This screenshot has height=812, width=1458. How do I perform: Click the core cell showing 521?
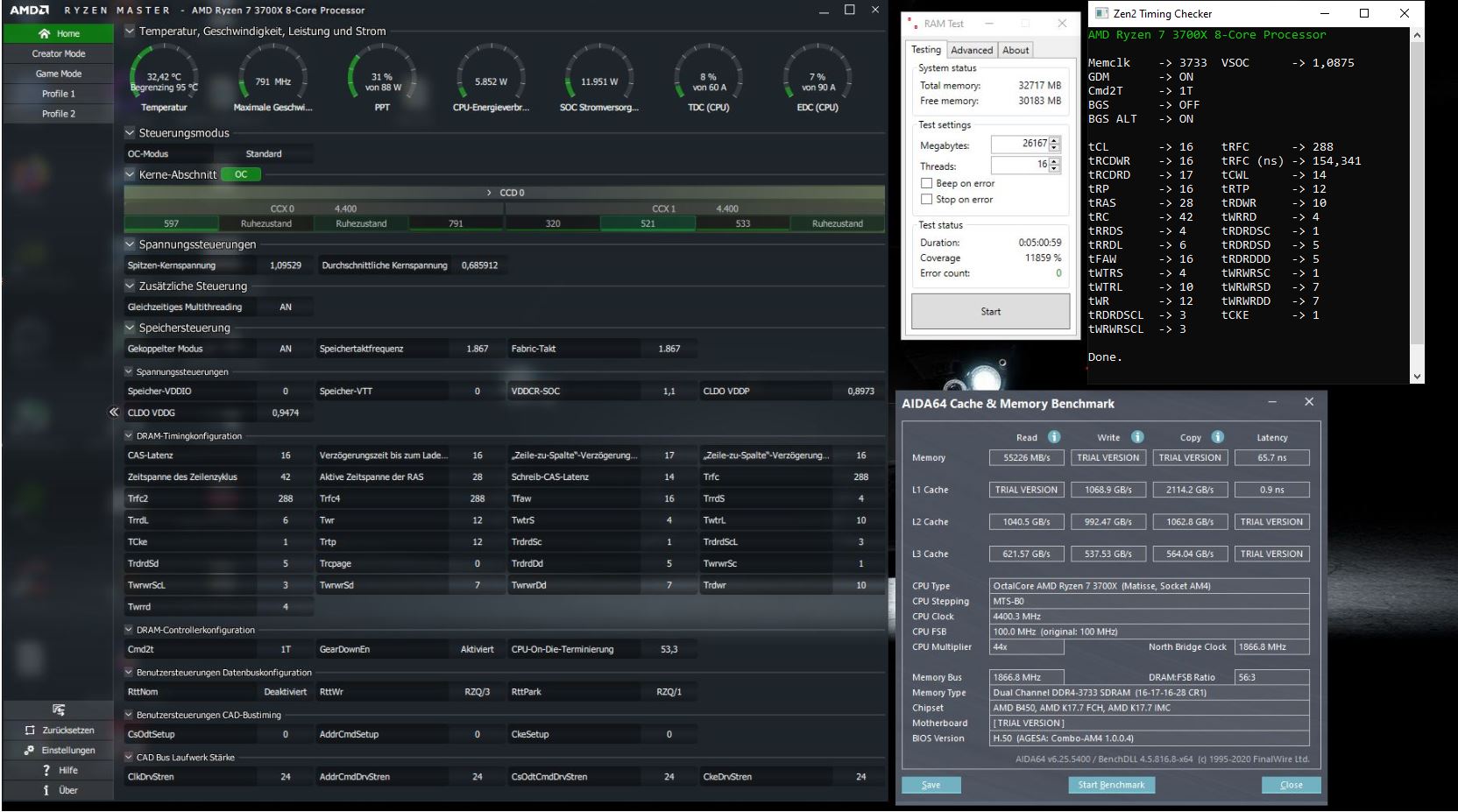click(648, 223)
